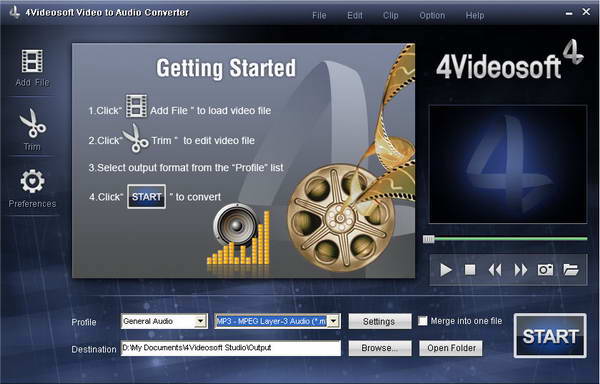Open the Help menu

pyautogui.click(x=475, y=15)
